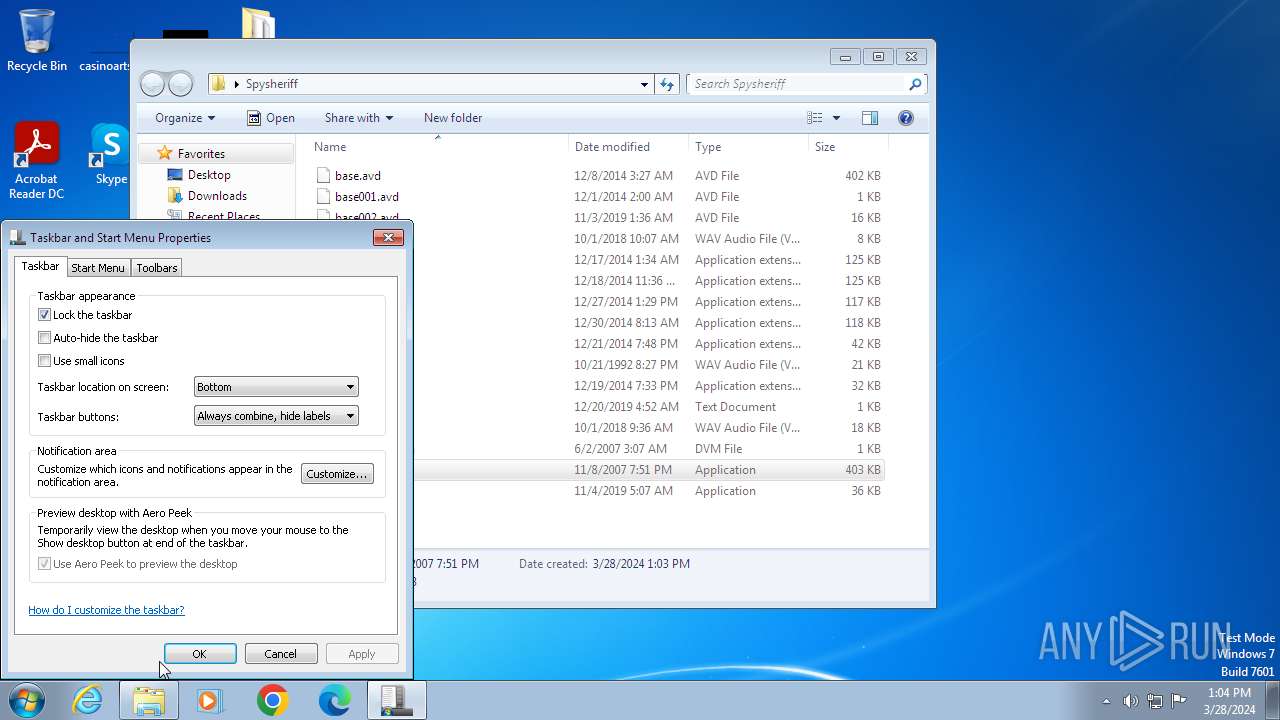Viewport: 1280px width, 720px height.
Task: Switch to the Toolbars tab
Action: (x=157, y=268)
